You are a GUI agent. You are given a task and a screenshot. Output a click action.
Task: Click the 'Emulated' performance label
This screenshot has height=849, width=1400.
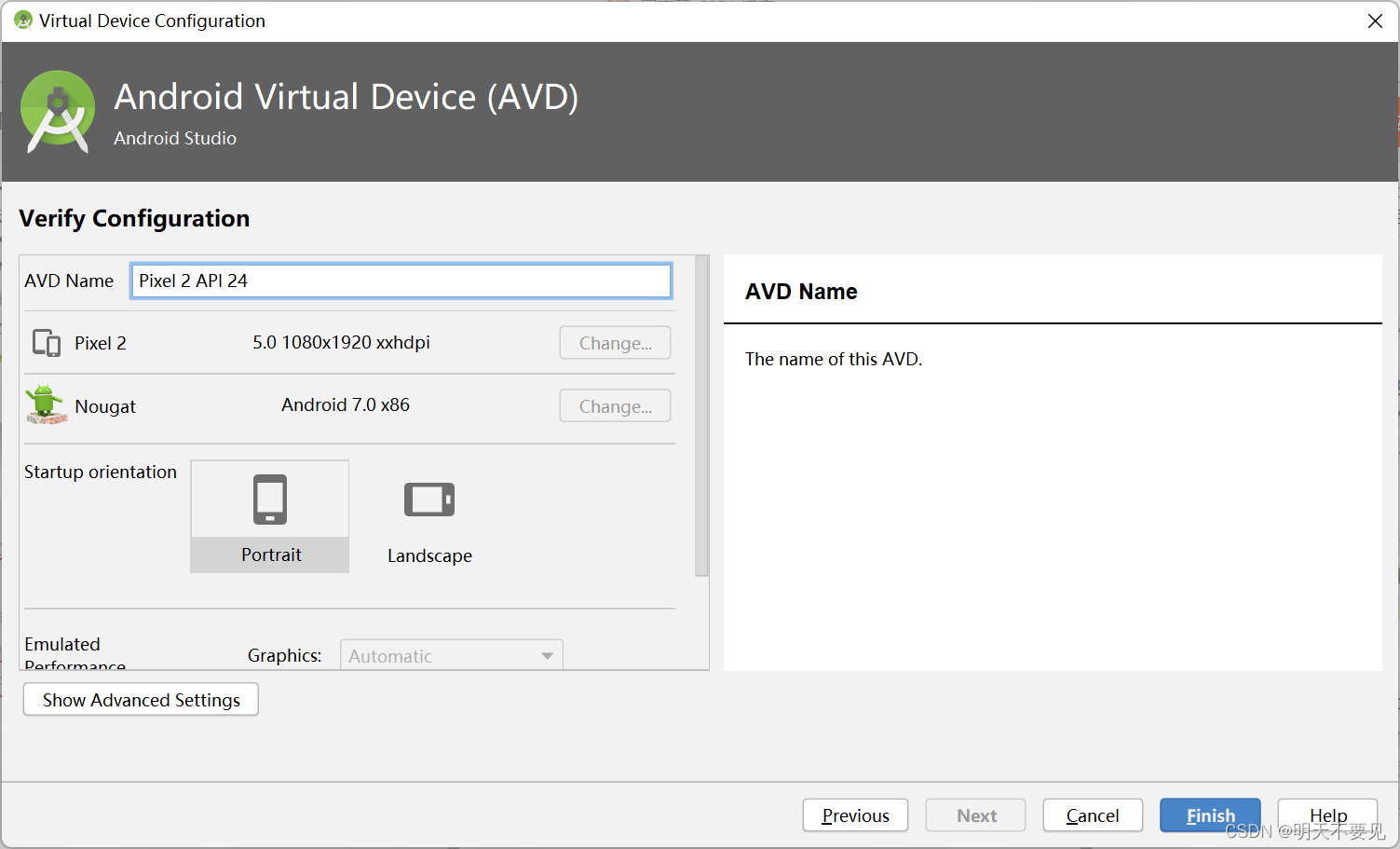tap(62, 644)
